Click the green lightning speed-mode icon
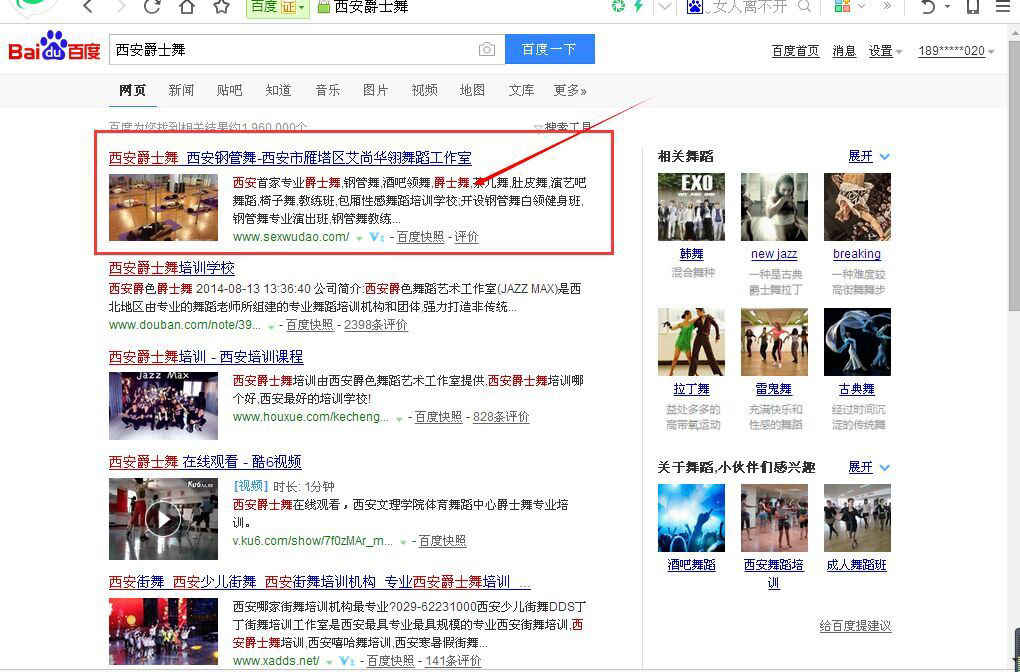The height and width of the screenshot is (672, 1020). 638,7
